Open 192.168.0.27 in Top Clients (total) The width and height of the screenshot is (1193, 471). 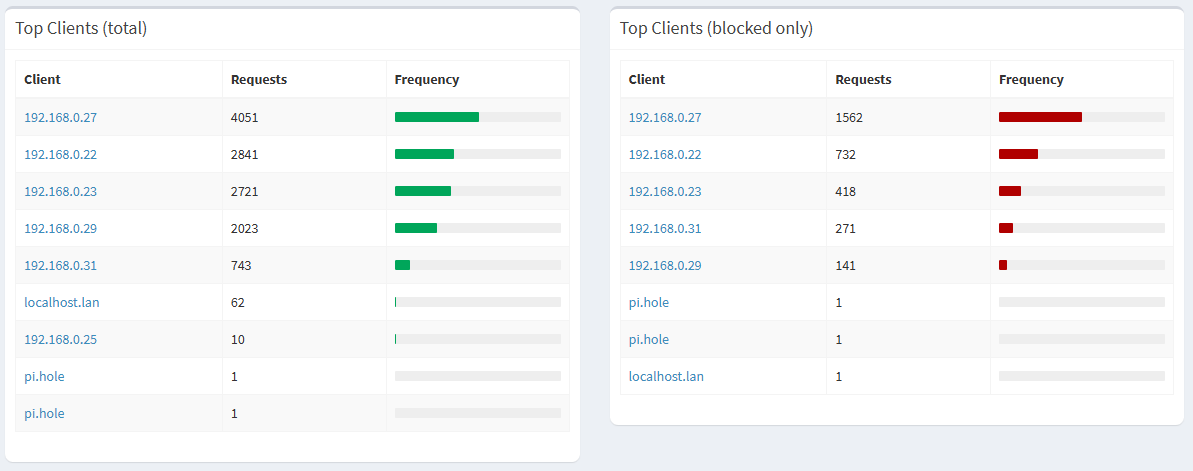pos(60,117)
